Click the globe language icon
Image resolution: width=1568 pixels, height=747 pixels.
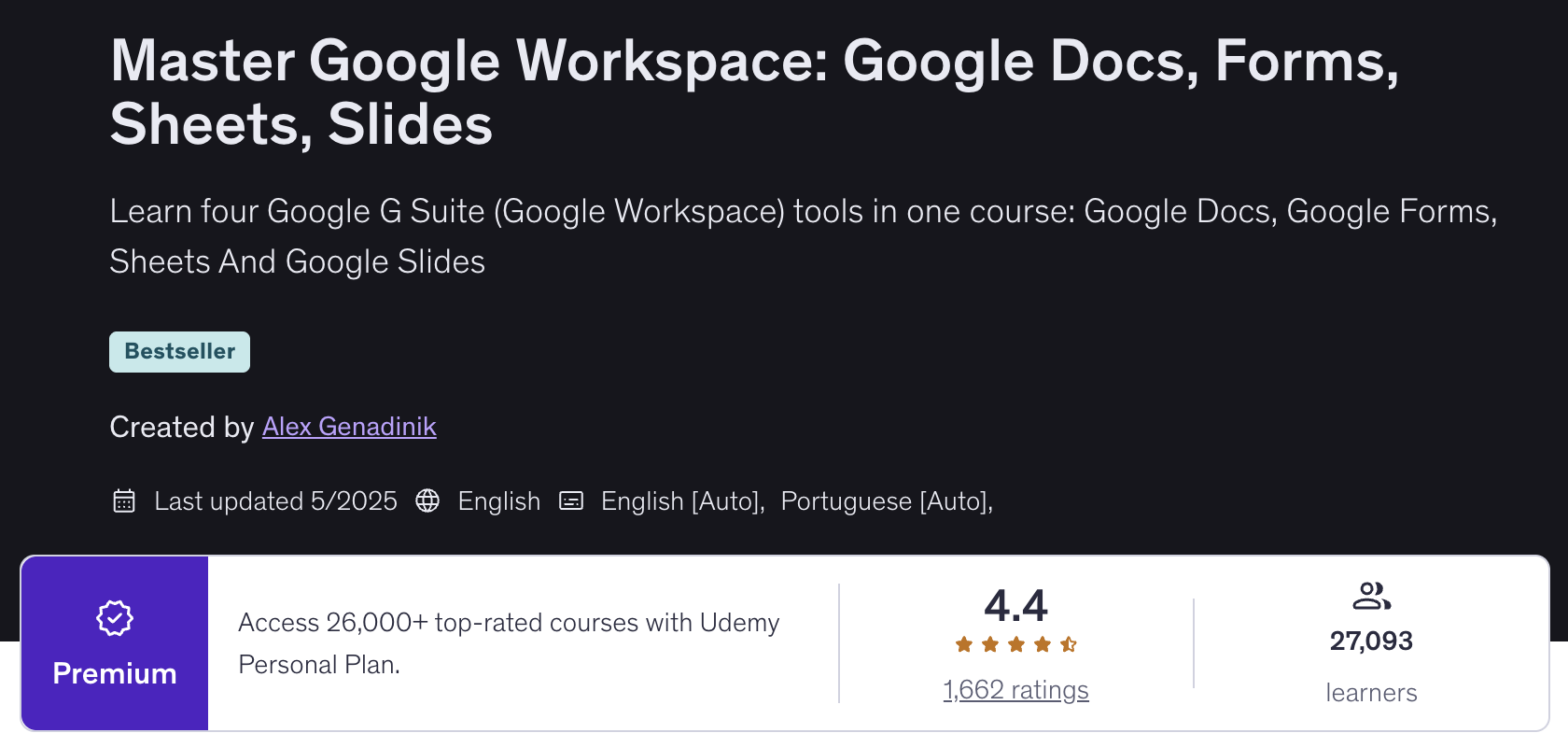coord(427,501)
